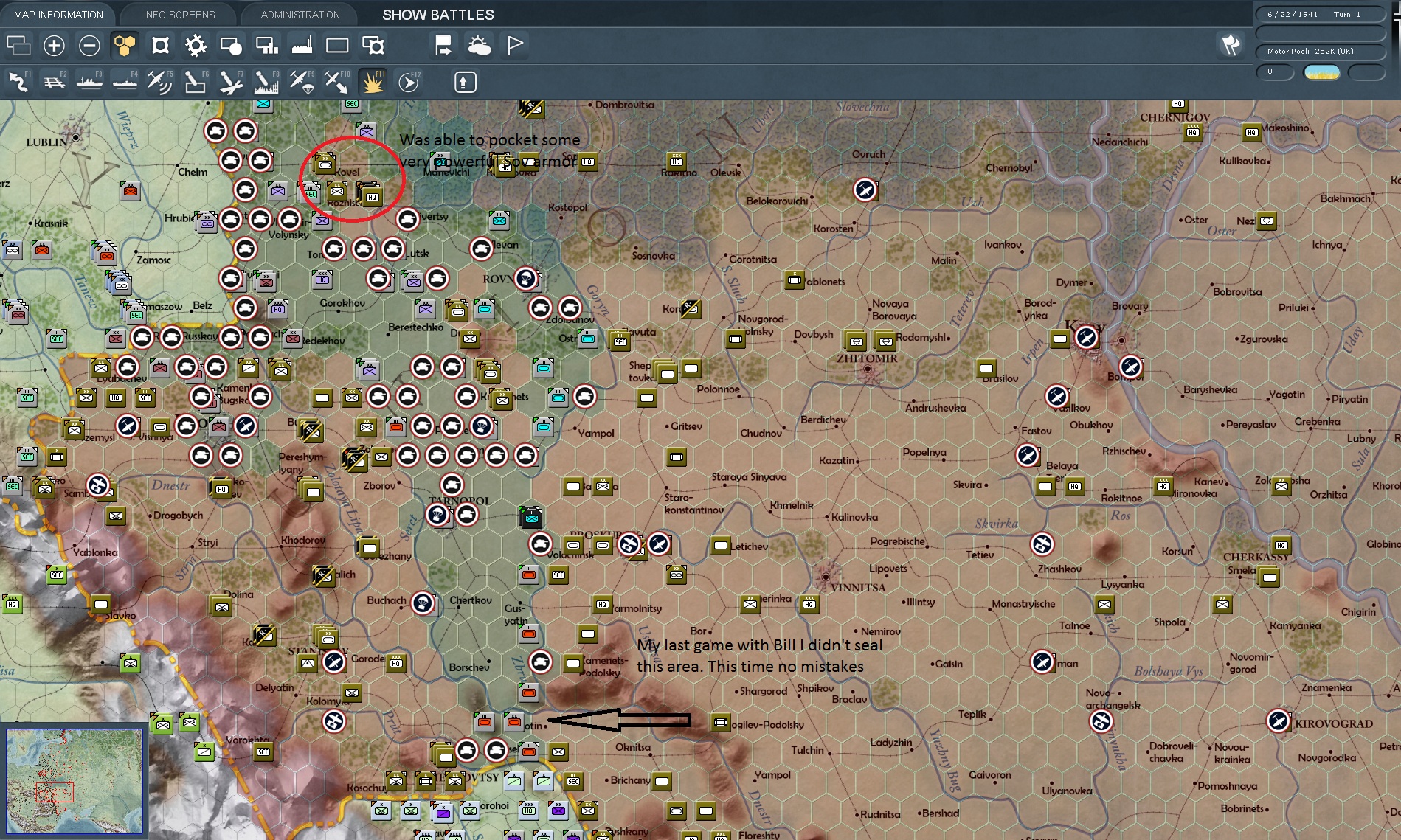Click the rectangle-with-unit-symbol icon
Viewport: 1401px width, 840px height.
(373, 46)
